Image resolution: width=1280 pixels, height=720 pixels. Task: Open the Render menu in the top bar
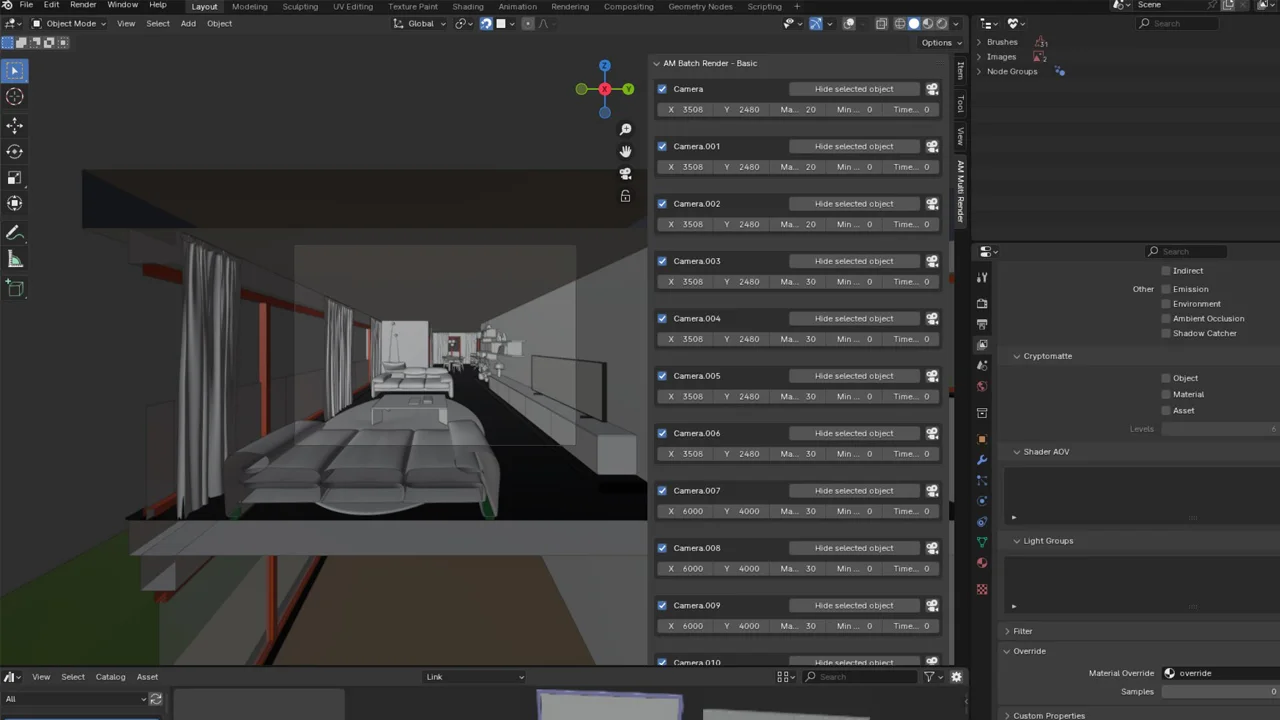coord(83,5)
